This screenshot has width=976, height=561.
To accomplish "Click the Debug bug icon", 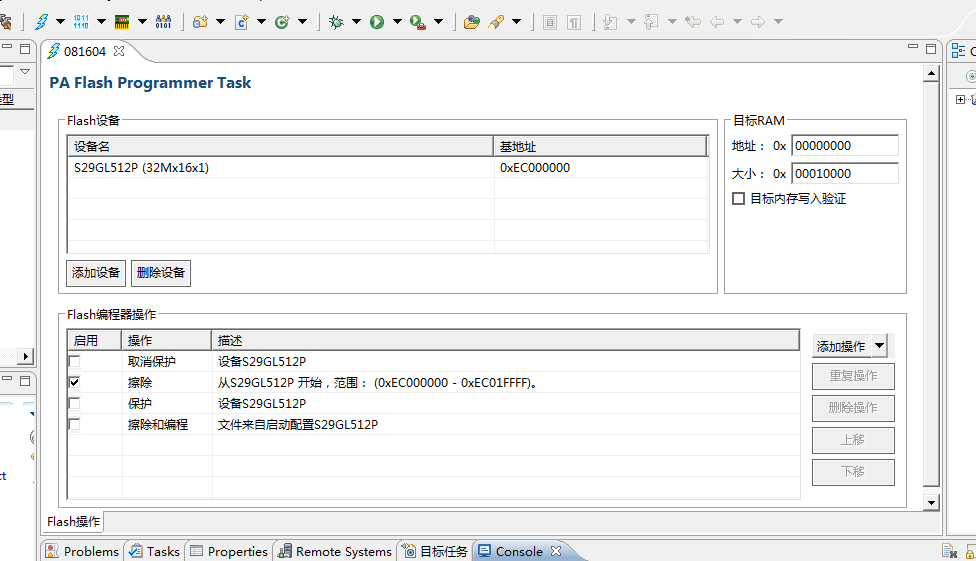I will point(336,22).
